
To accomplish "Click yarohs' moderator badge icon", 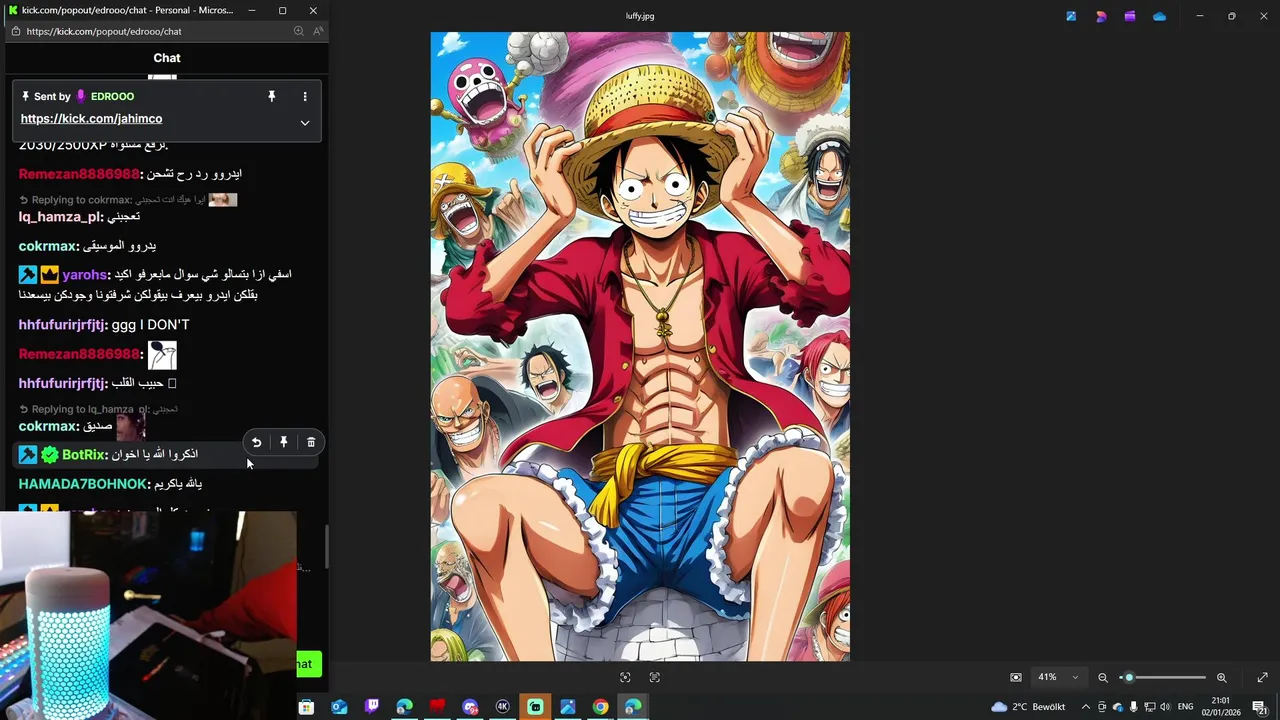I will [28, 275].
